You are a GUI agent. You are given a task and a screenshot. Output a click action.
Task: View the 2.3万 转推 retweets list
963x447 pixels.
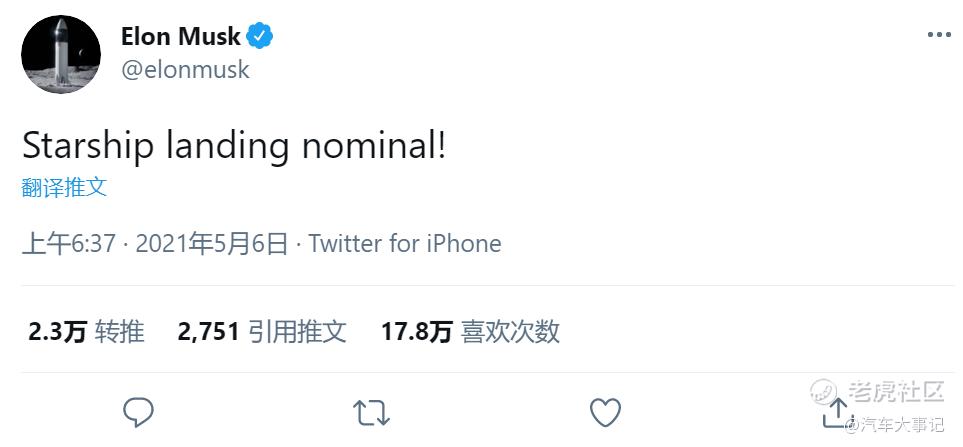click(x=86, y=332)
